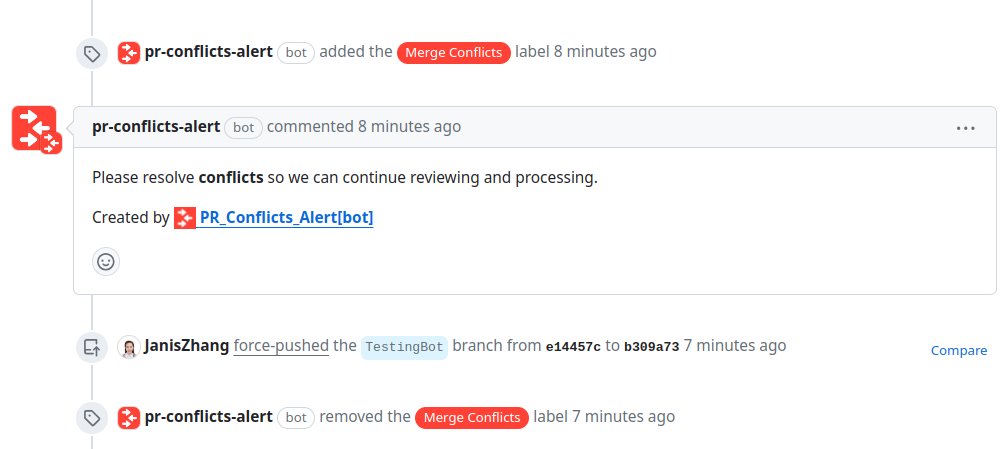Click the Merge Conflicts label in the added event
1001x449 pixels.
click(x=454, y=53)
